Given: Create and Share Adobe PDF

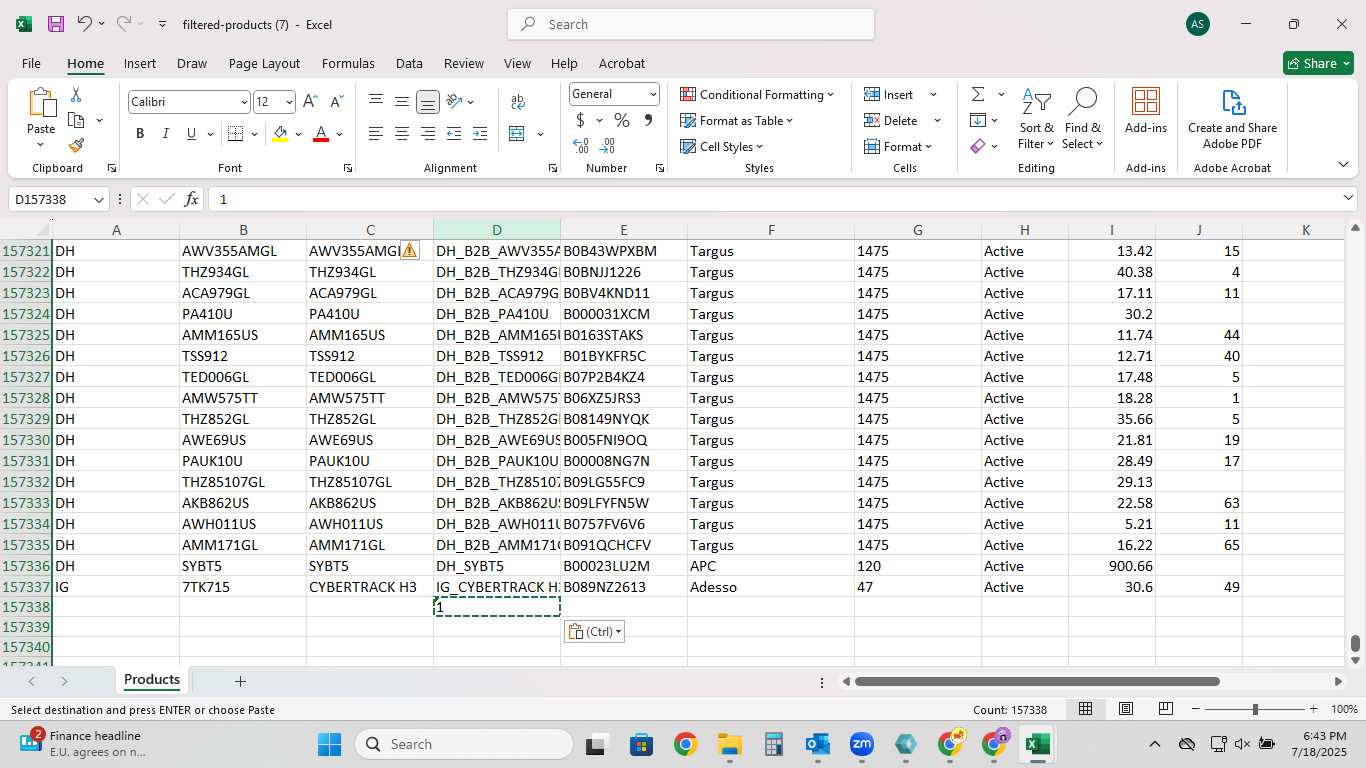Looking at the screenshot, I should pyautogui.click(x=1232, y=119).
